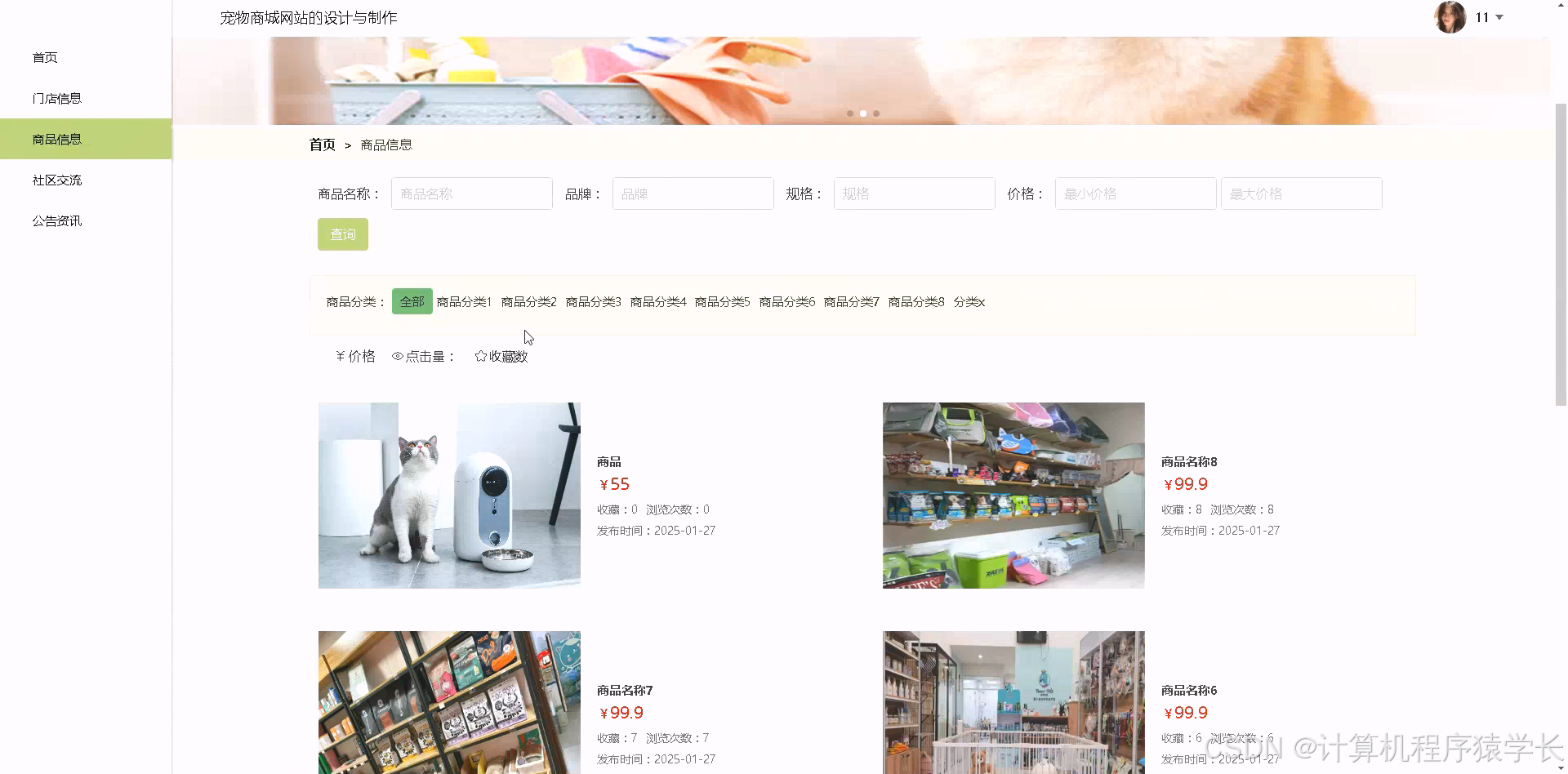Open the 商品名称8 product image

pos(1013,495)
